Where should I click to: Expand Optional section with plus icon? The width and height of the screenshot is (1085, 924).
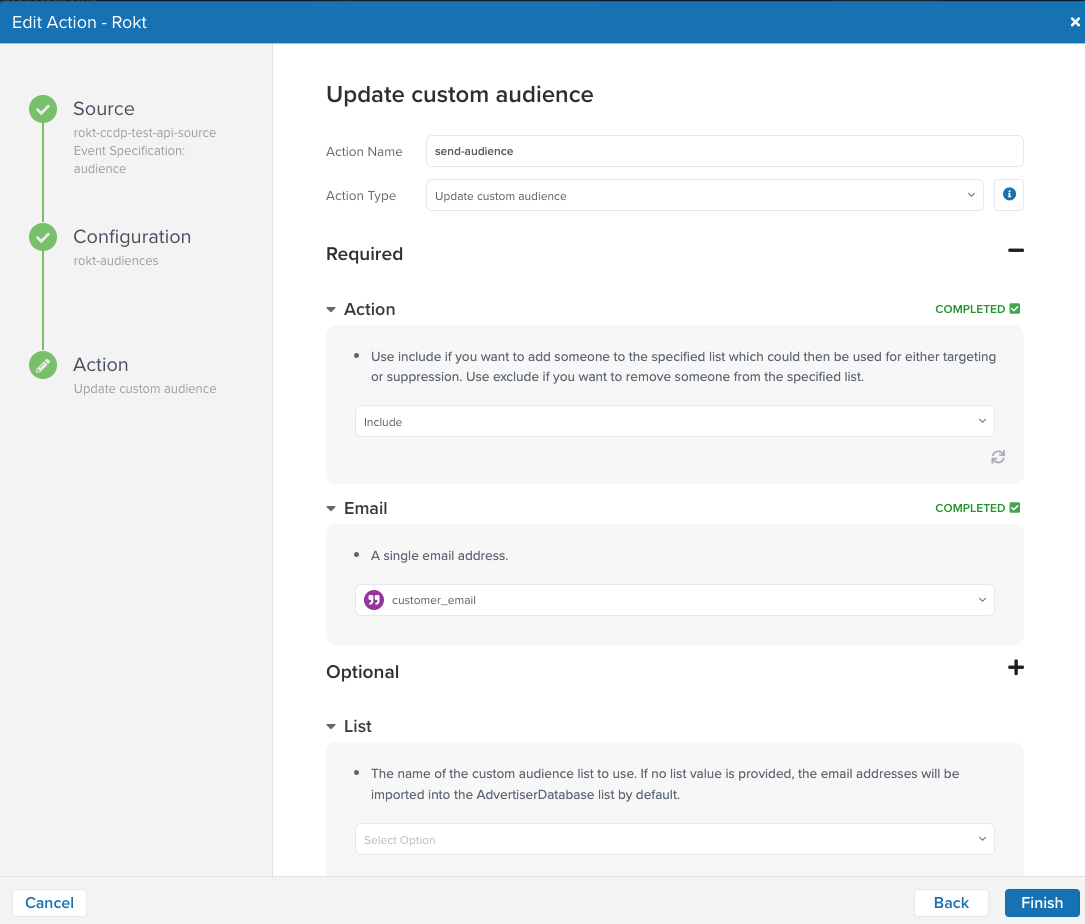pyautogui.click(x=1016, y=668)
